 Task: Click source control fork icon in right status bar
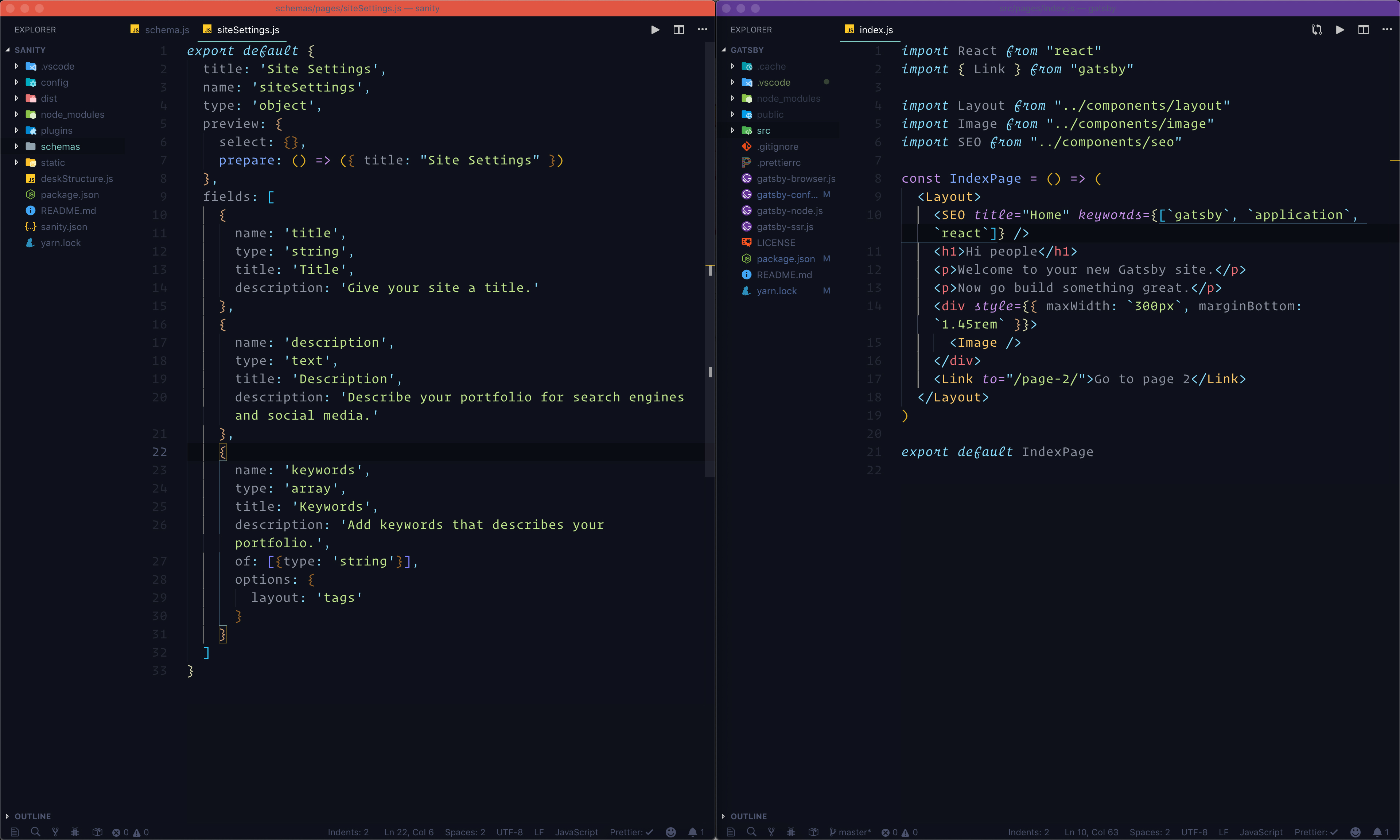(771, 832)
